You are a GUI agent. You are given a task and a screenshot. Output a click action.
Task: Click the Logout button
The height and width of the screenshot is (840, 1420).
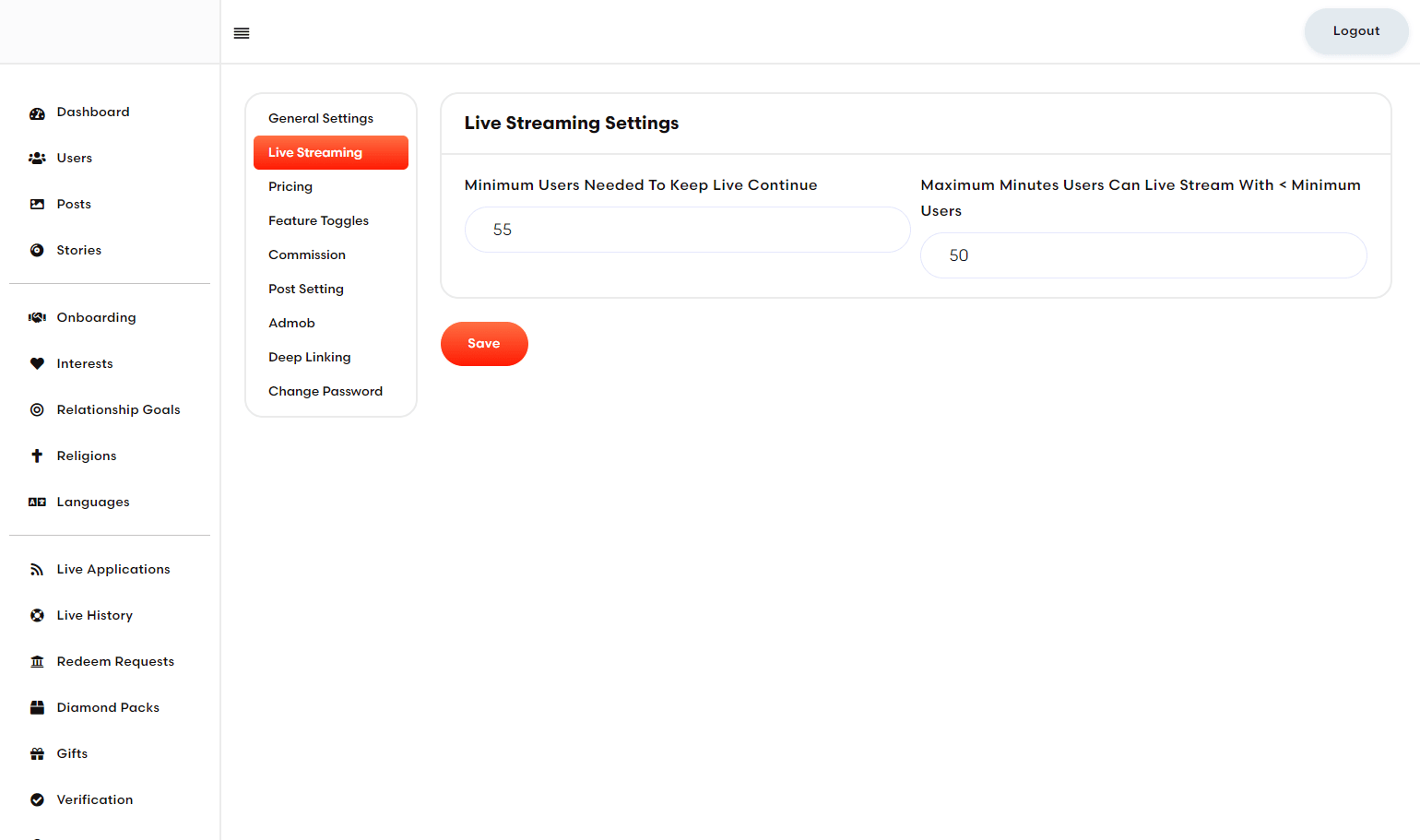tap(1356, 31)
